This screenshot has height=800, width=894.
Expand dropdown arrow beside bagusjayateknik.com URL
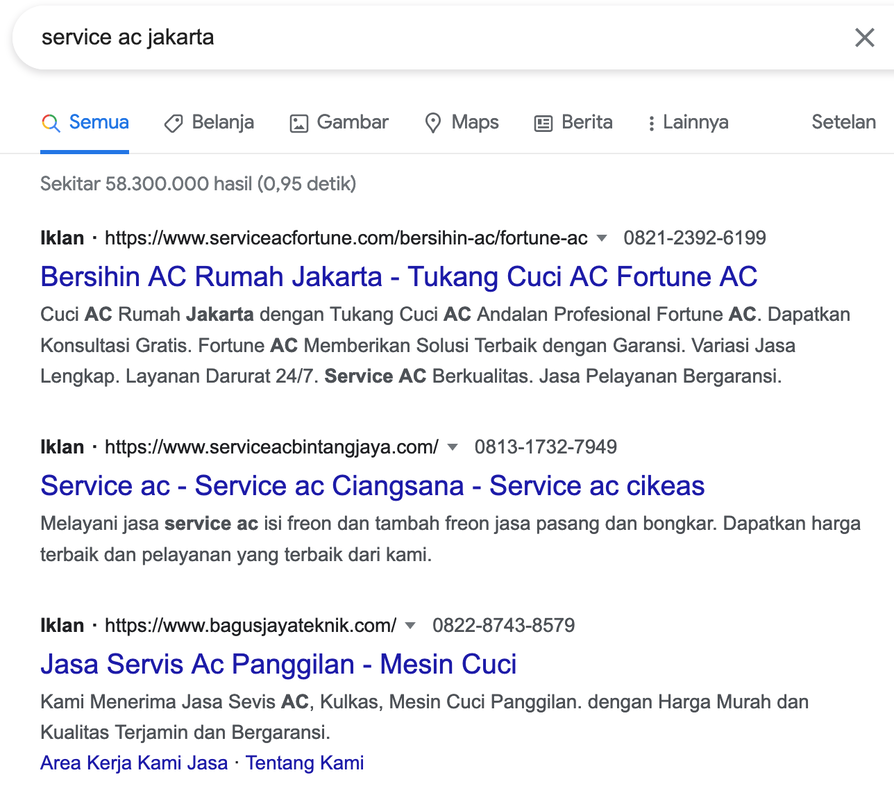coord(410,626)
